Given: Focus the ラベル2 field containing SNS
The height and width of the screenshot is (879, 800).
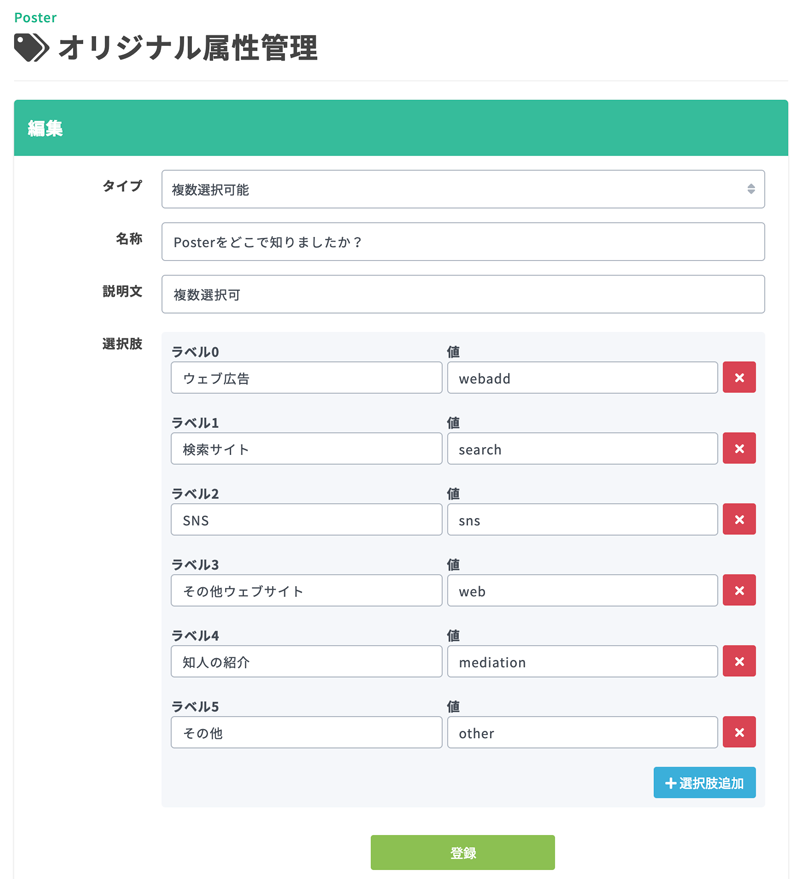Looking at the screenshot, I should pos(307,519).
